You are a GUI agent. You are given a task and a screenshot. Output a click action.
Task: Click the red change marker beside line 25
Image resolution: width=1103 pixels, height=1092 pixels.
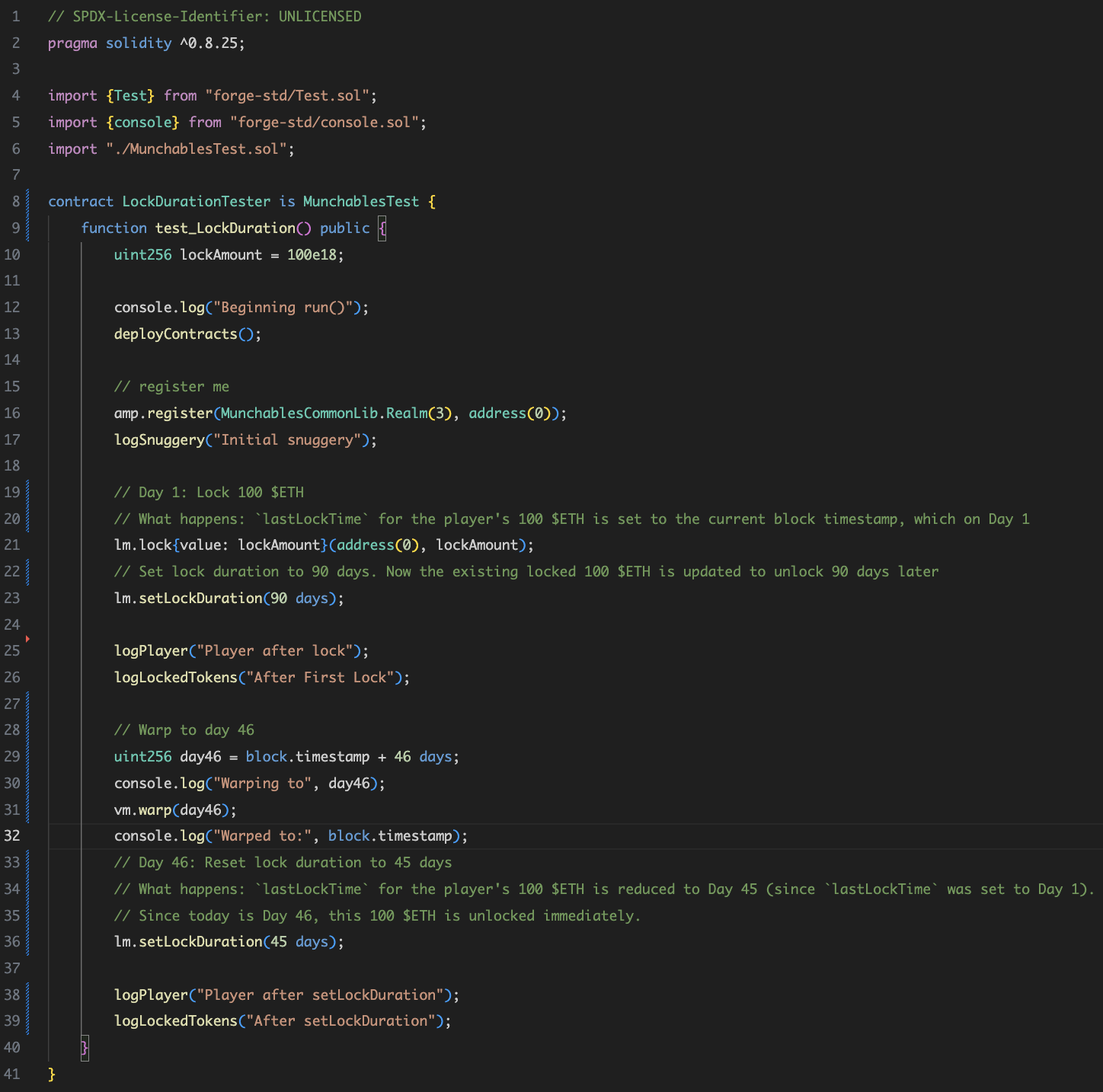(x=27, y=639)
